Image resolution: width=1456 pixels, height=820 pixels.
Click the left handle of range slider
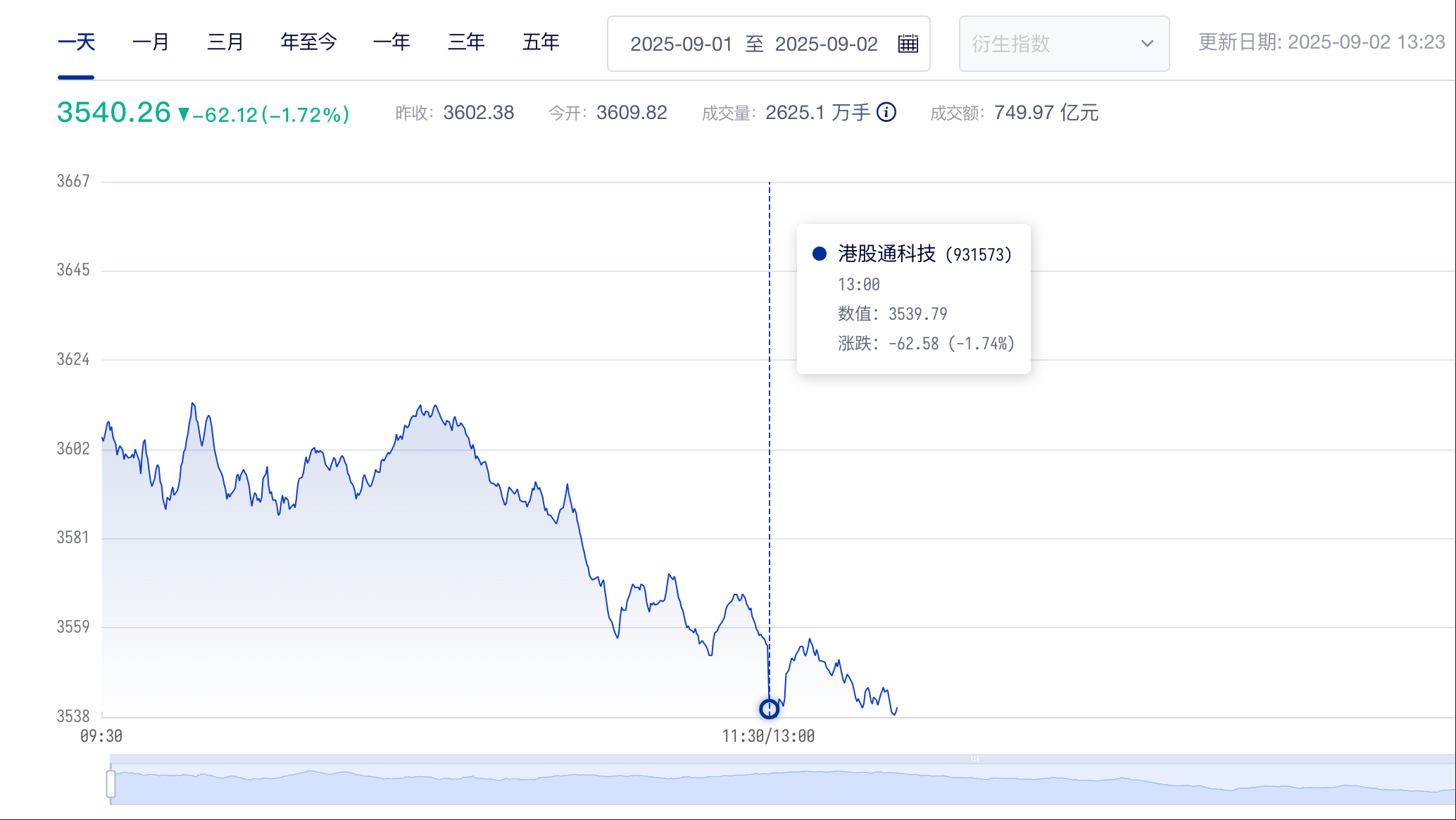(x=111, y=783)
